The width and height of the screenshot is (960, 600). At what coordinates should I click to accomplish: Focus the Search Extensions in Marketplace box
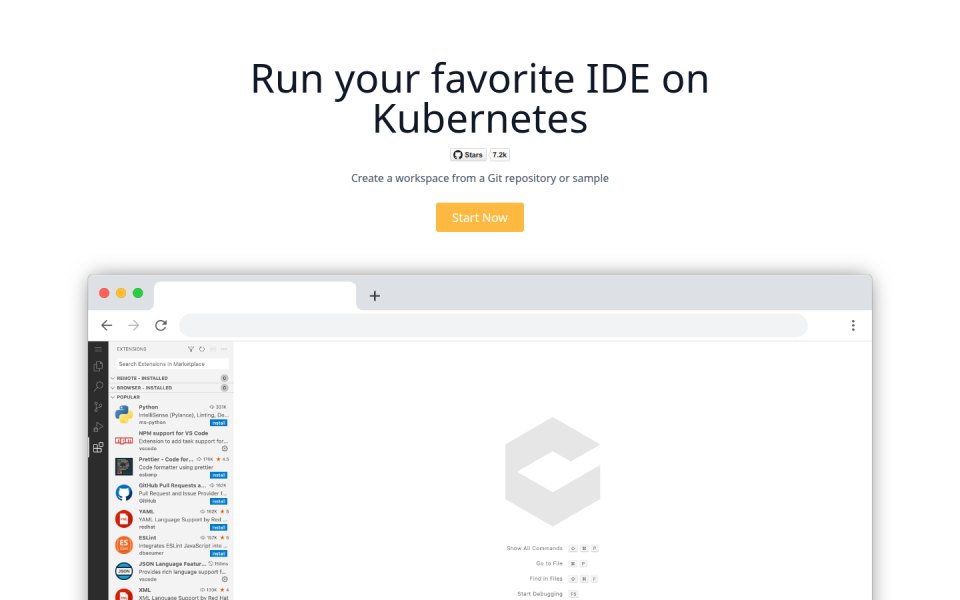(172, 364)
